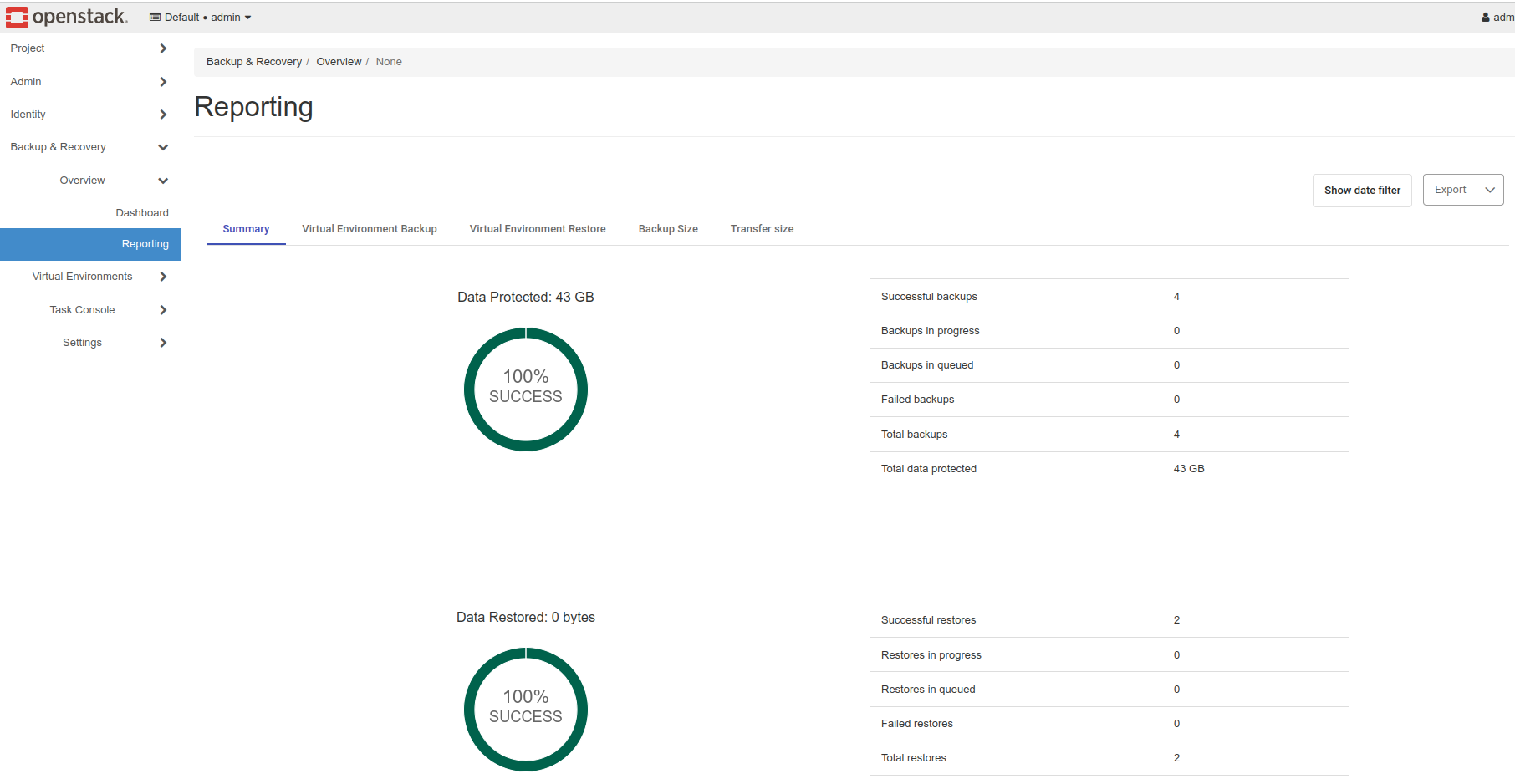Switch to Virtual Environment Backup tab

[x=369, y=229]
